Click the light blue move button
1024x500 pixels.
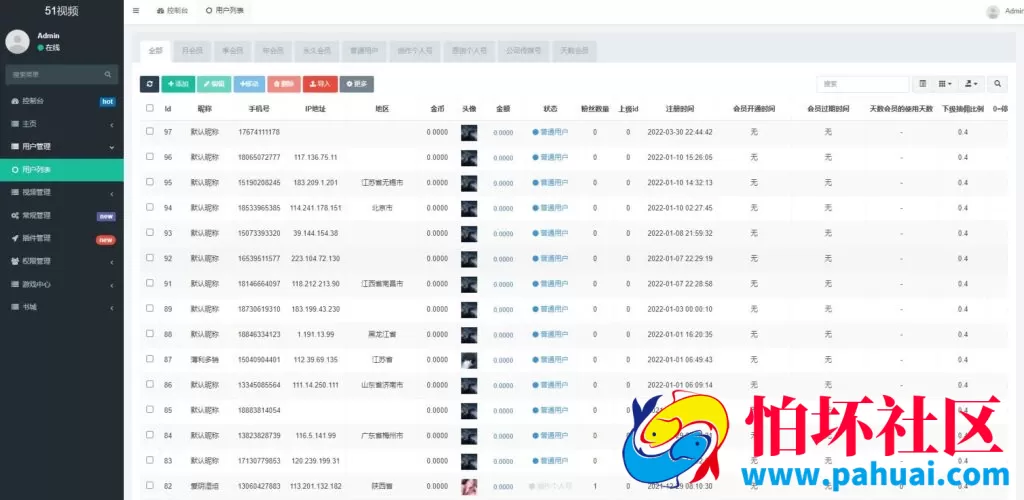(249, 84)
